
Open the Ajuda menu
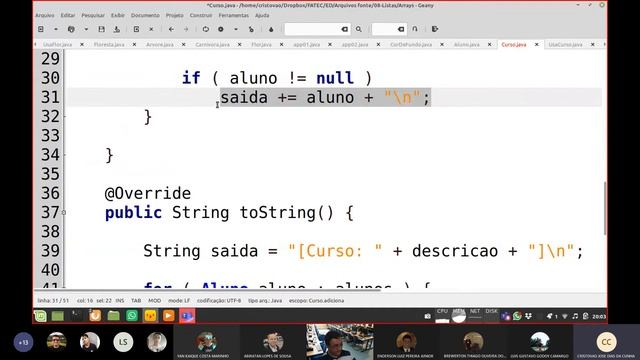pyautogui.click(x=262, y=16)
